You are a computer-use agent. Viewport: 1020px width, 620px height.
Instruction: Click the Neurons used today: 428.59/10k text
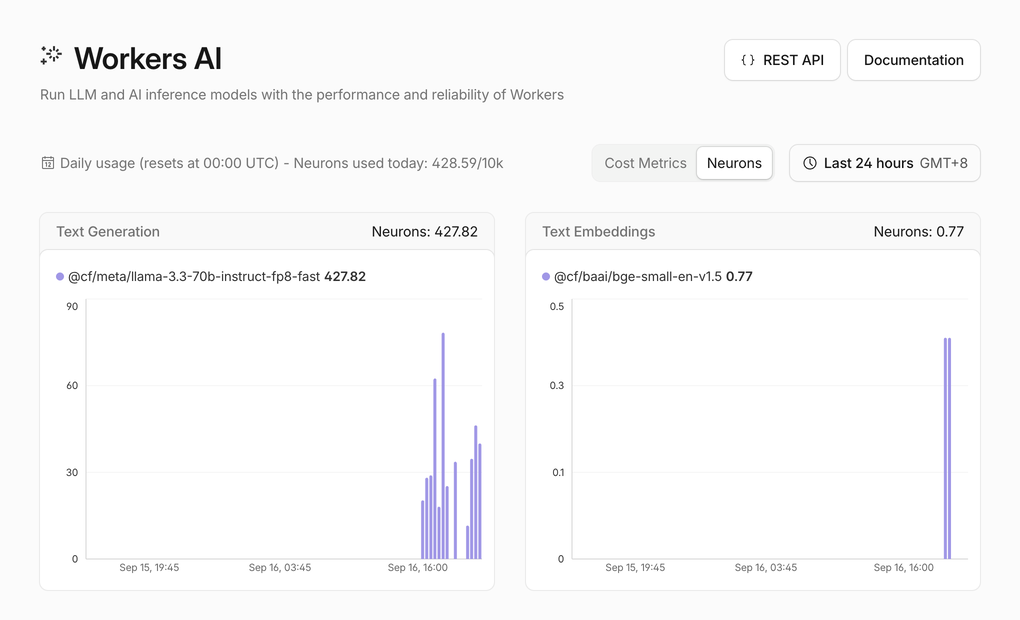(x=398, y=163)
